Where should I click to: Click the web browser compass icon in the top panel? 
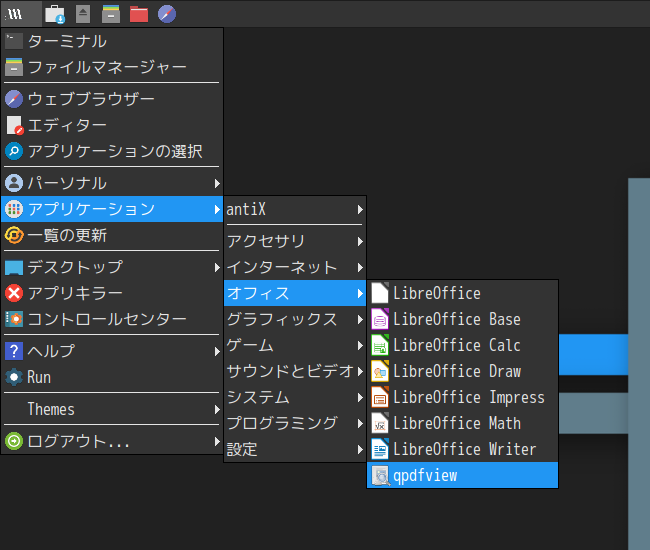167,14
